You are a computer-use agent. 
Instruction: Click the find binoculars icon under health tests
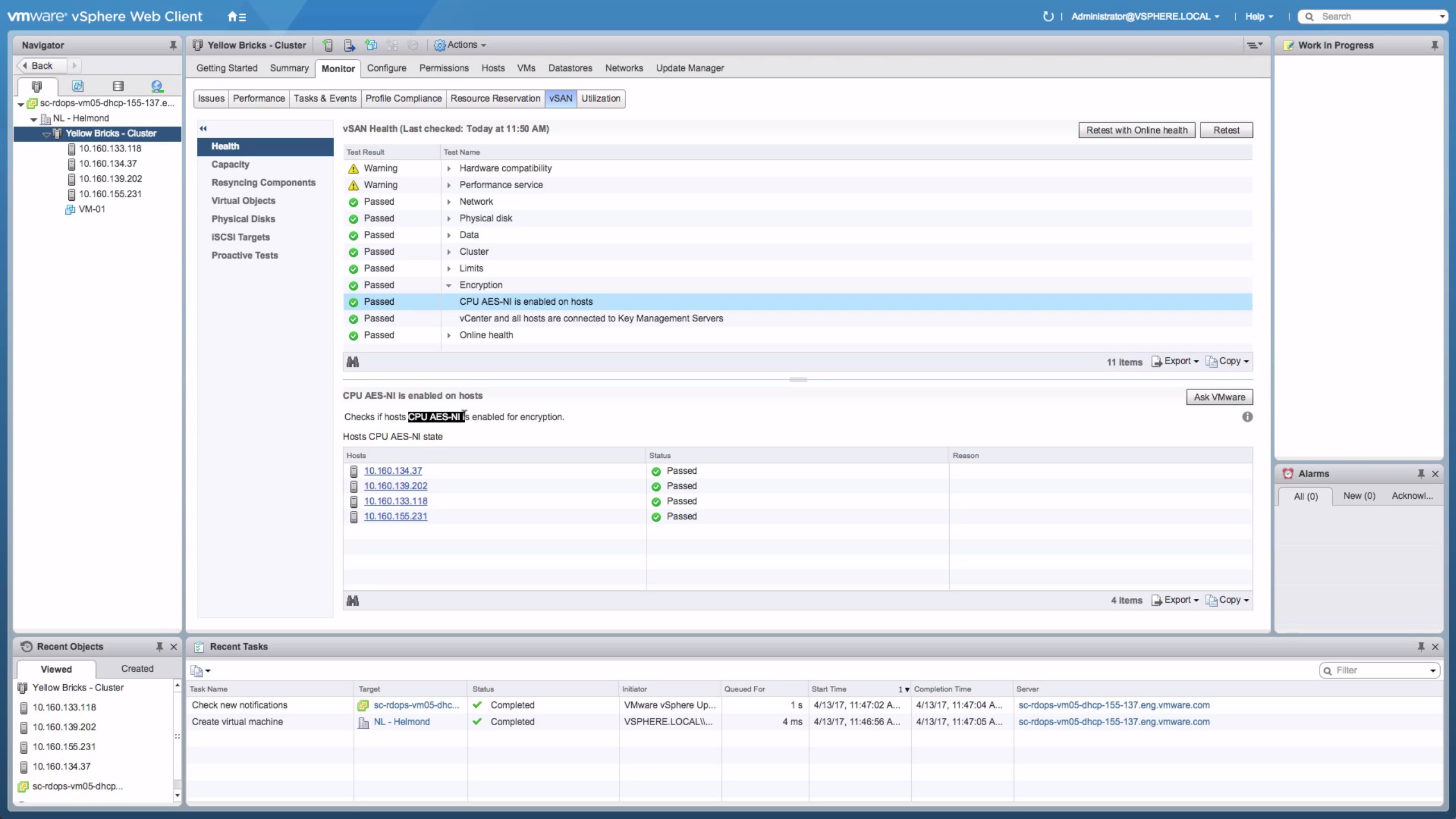pyautogui.click(x=353, y=362)
